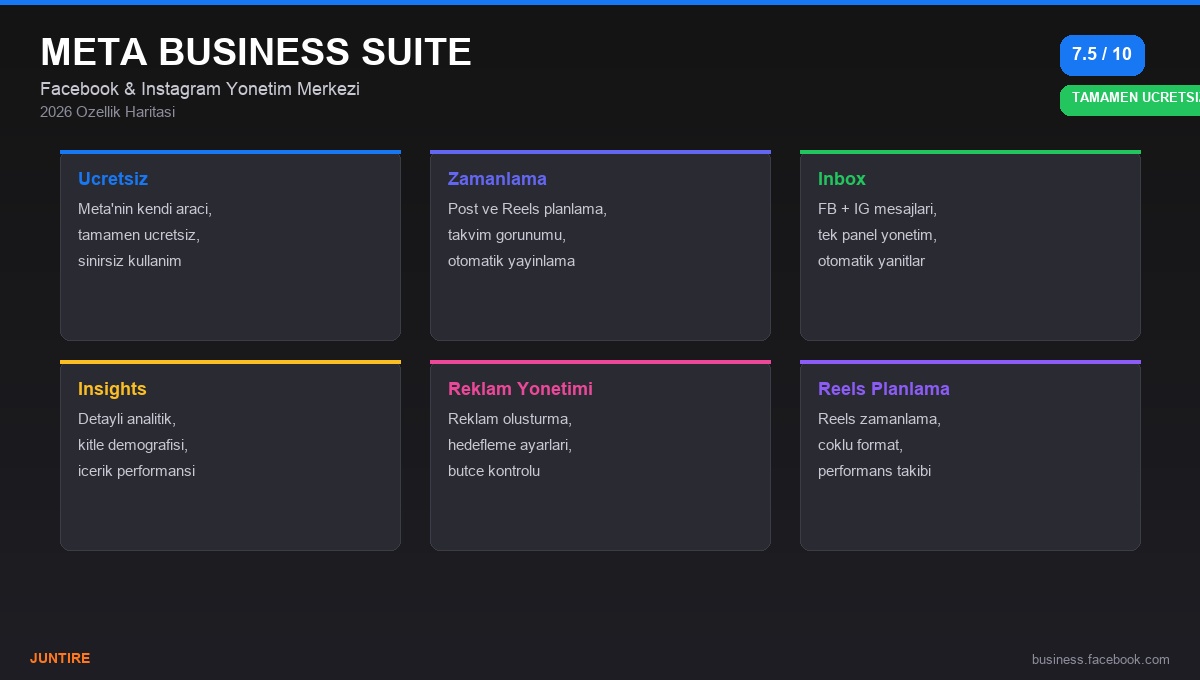This screenshot has width=1200, height=680.
Task: Click the line "Meta'nin kendi araci,"
Action: (145, 209)
